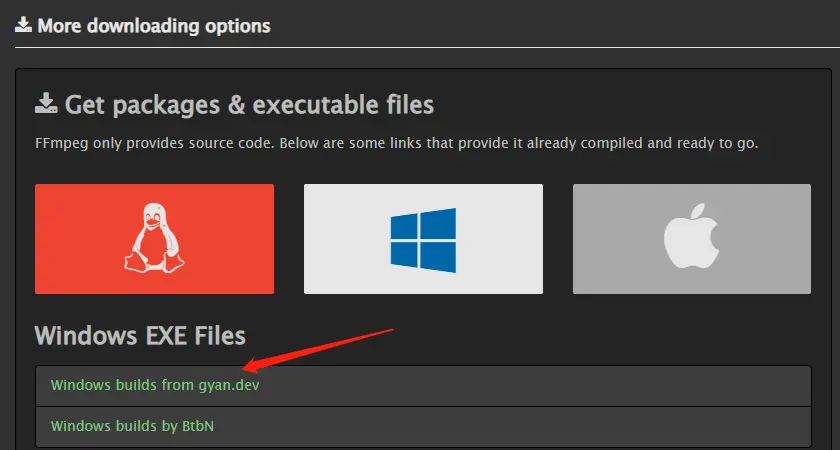Click the tail end of red arrow
The height and width of the screenshot is (450, 840).
(x=394, y=330)
